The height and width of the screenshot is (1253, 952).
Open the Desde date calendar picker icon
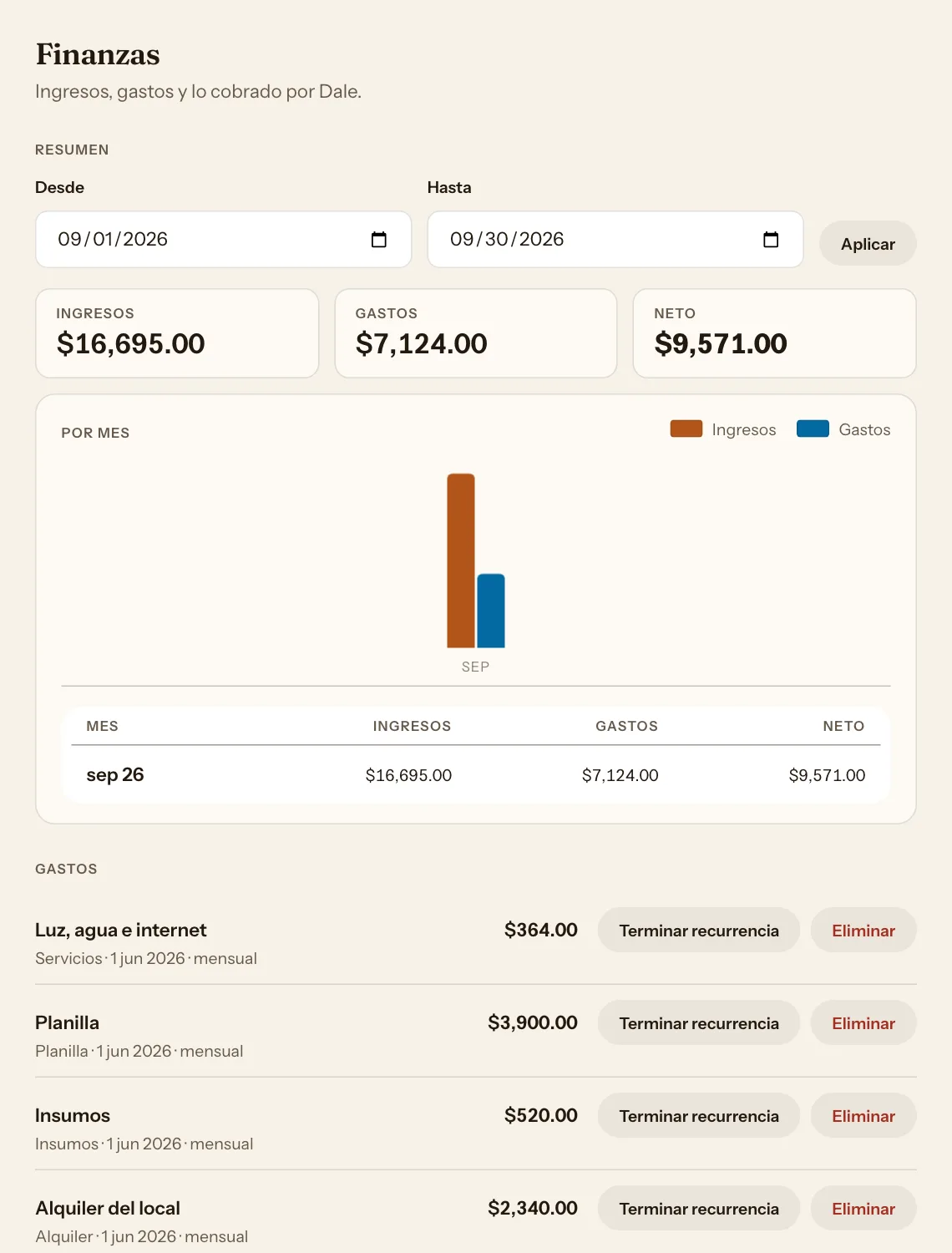pos(378,240)
